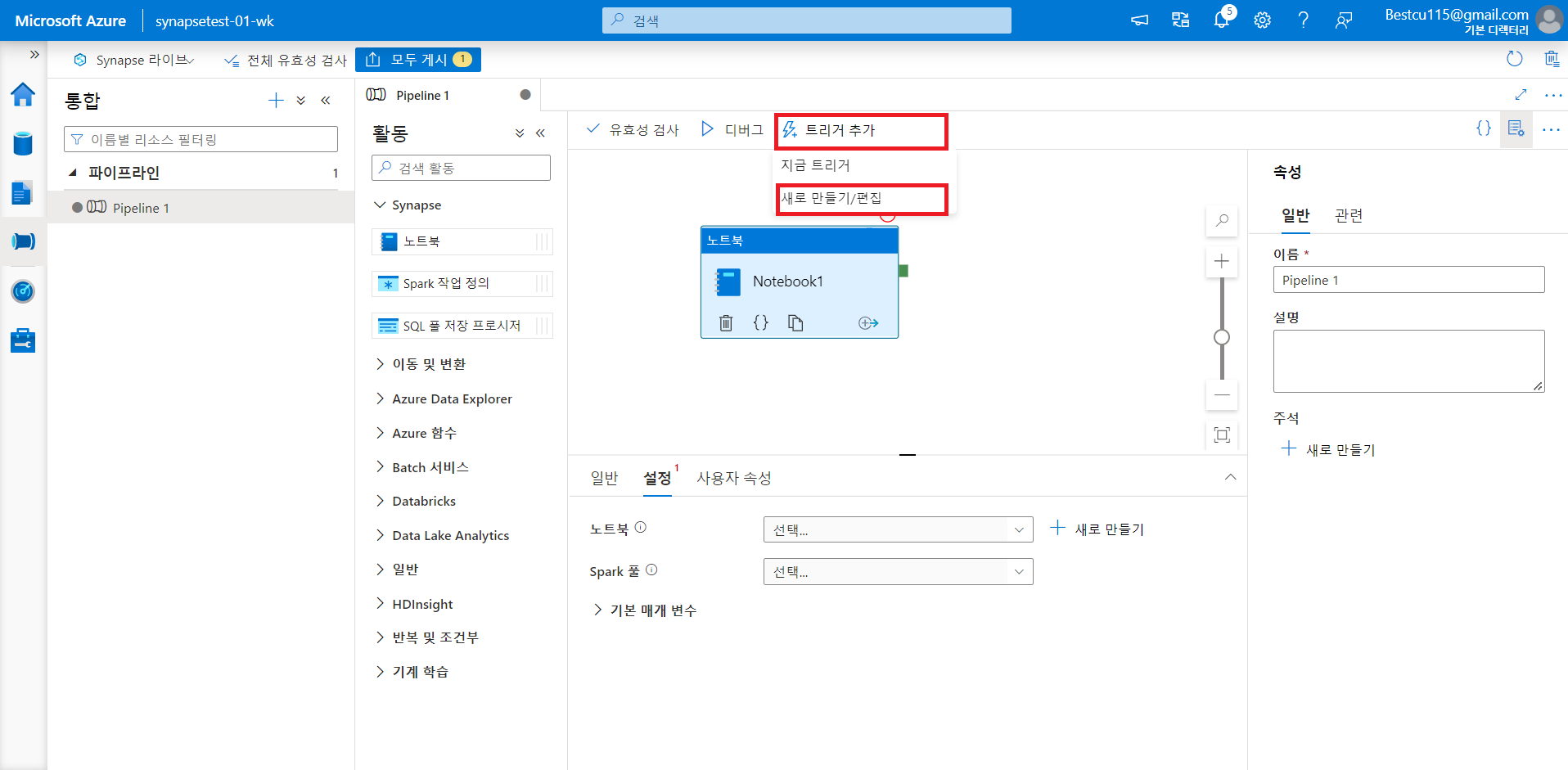1568x770 pixels.
Task: Collapse the 파이프라인 tree node
Action: [x=73, y=173]
